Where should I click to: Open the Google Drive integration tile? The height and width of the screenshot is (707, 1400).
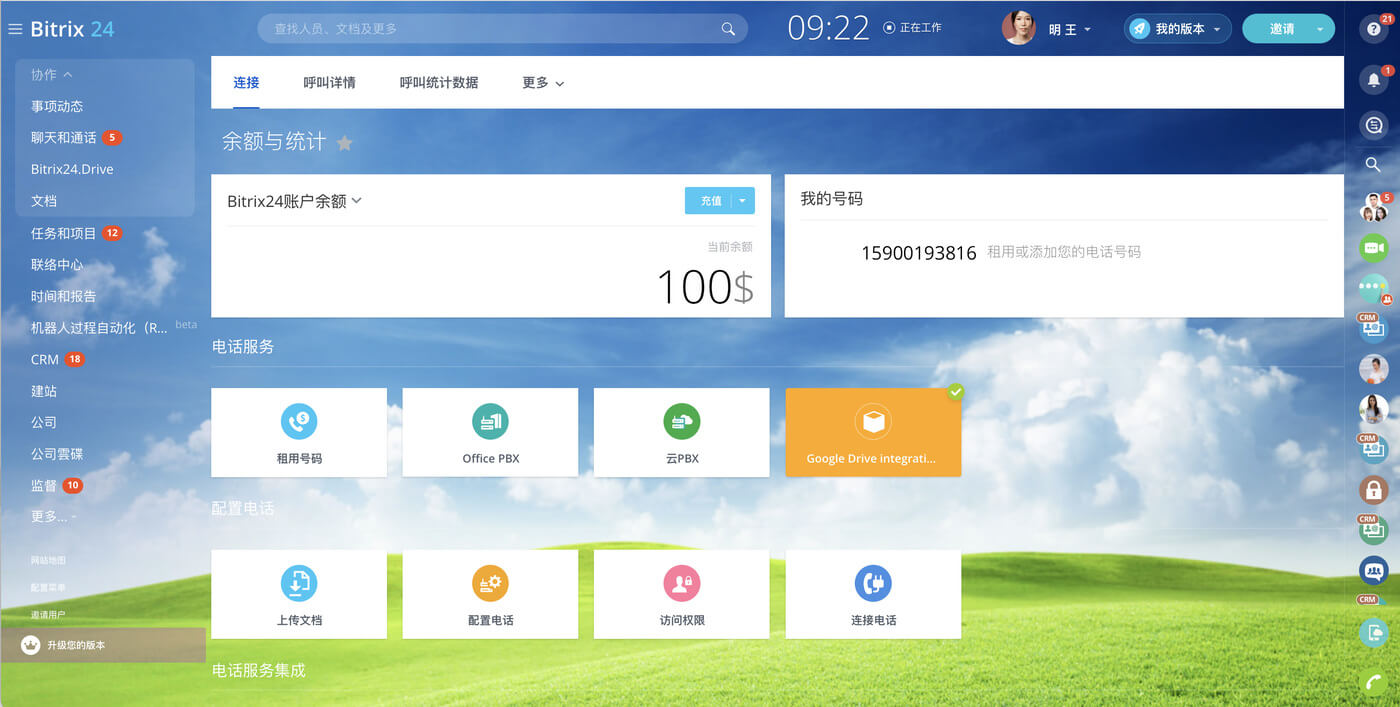point(873,432)
